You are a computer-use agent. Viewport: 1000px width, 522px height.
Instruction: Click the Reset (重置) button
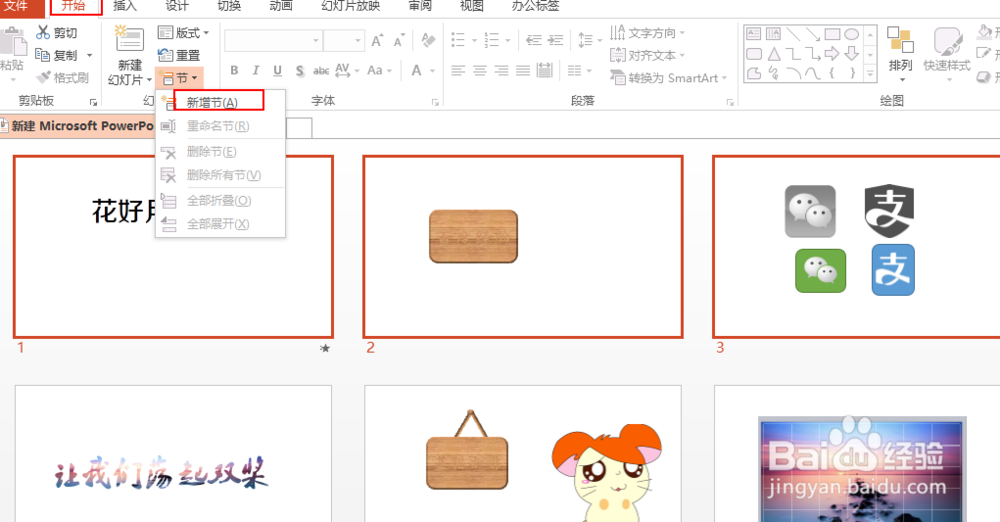pyautogui.click(x=179, y=56)
